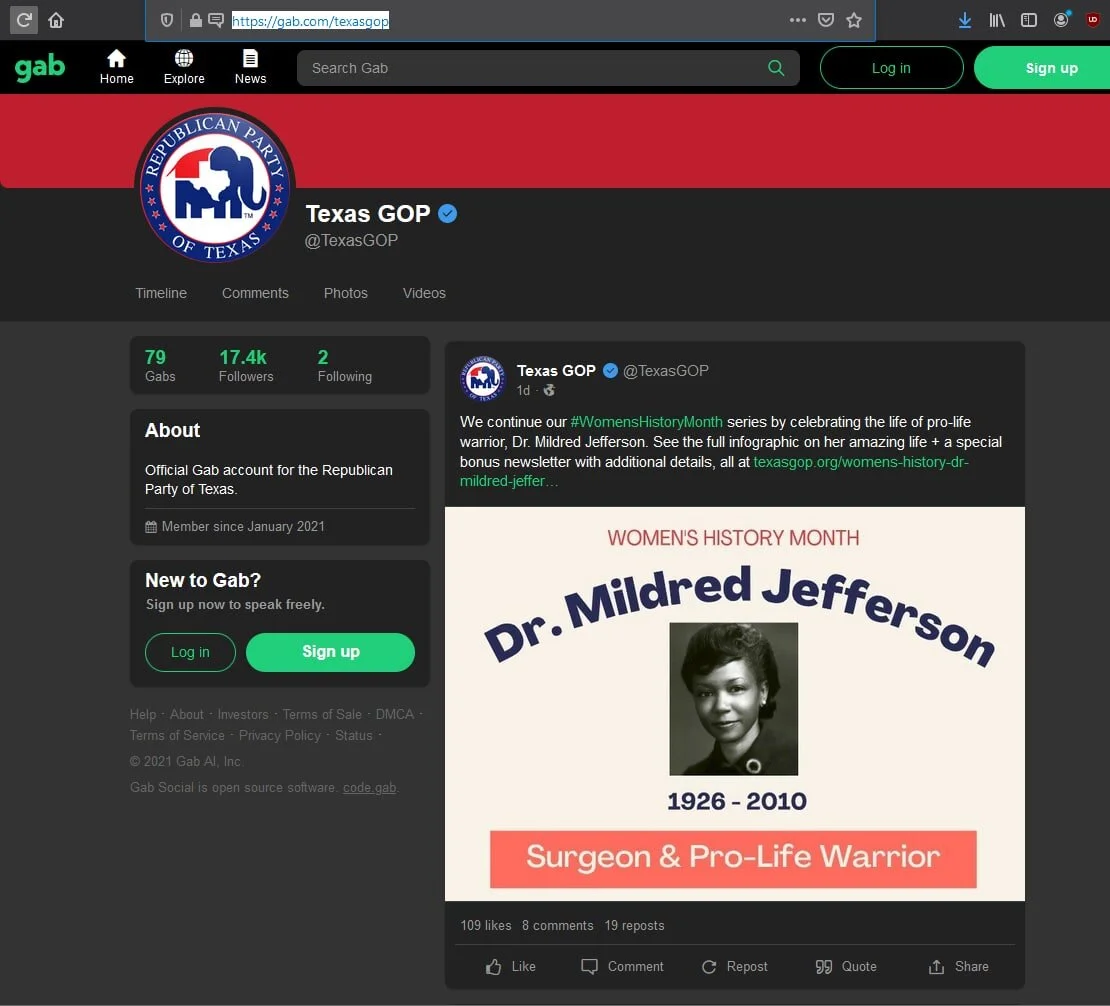Share the post
The width and height of the screenshot is (1110, 1006).
coord(958,966)
